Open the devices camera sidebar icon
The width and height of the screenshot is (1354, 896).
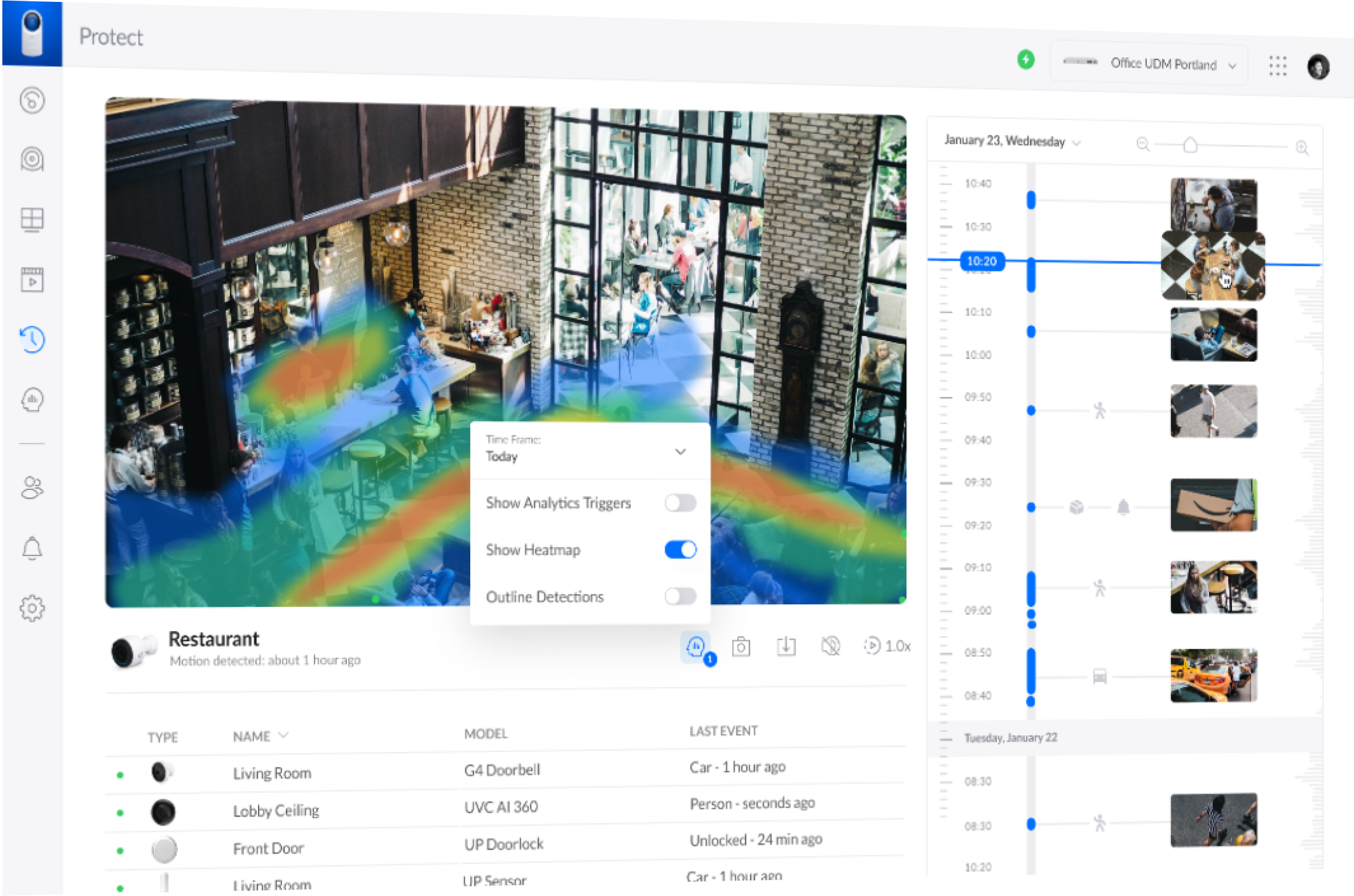(32, 159)
